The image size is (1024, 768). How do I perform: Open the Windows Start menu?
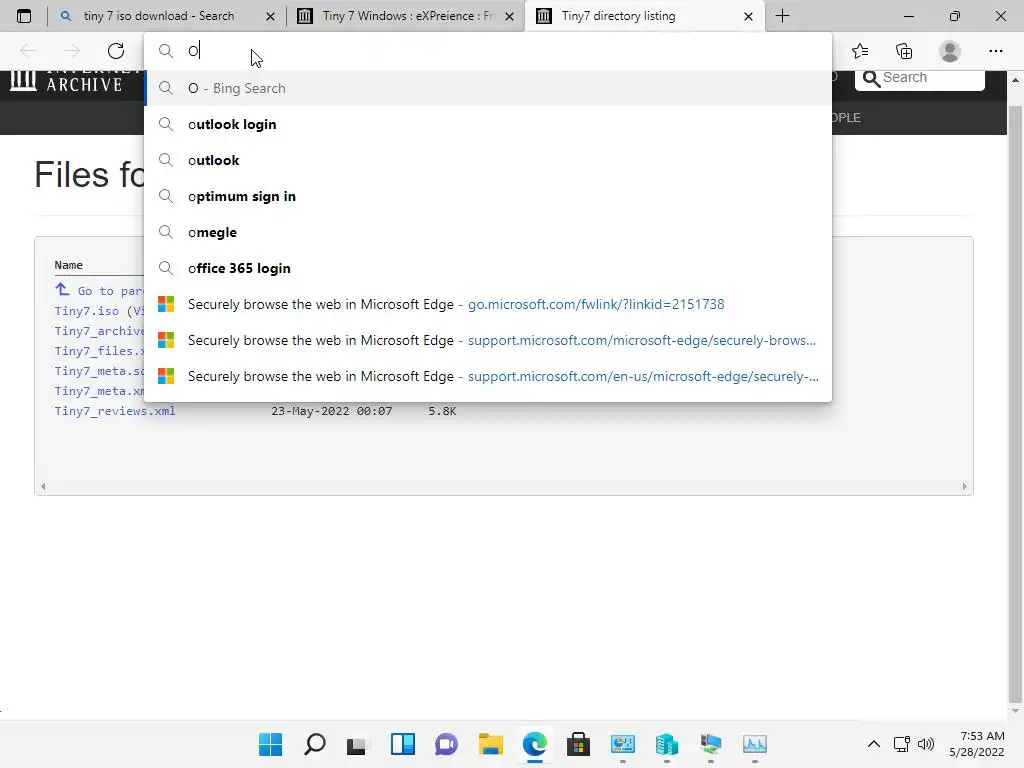(x=270, y=744)
